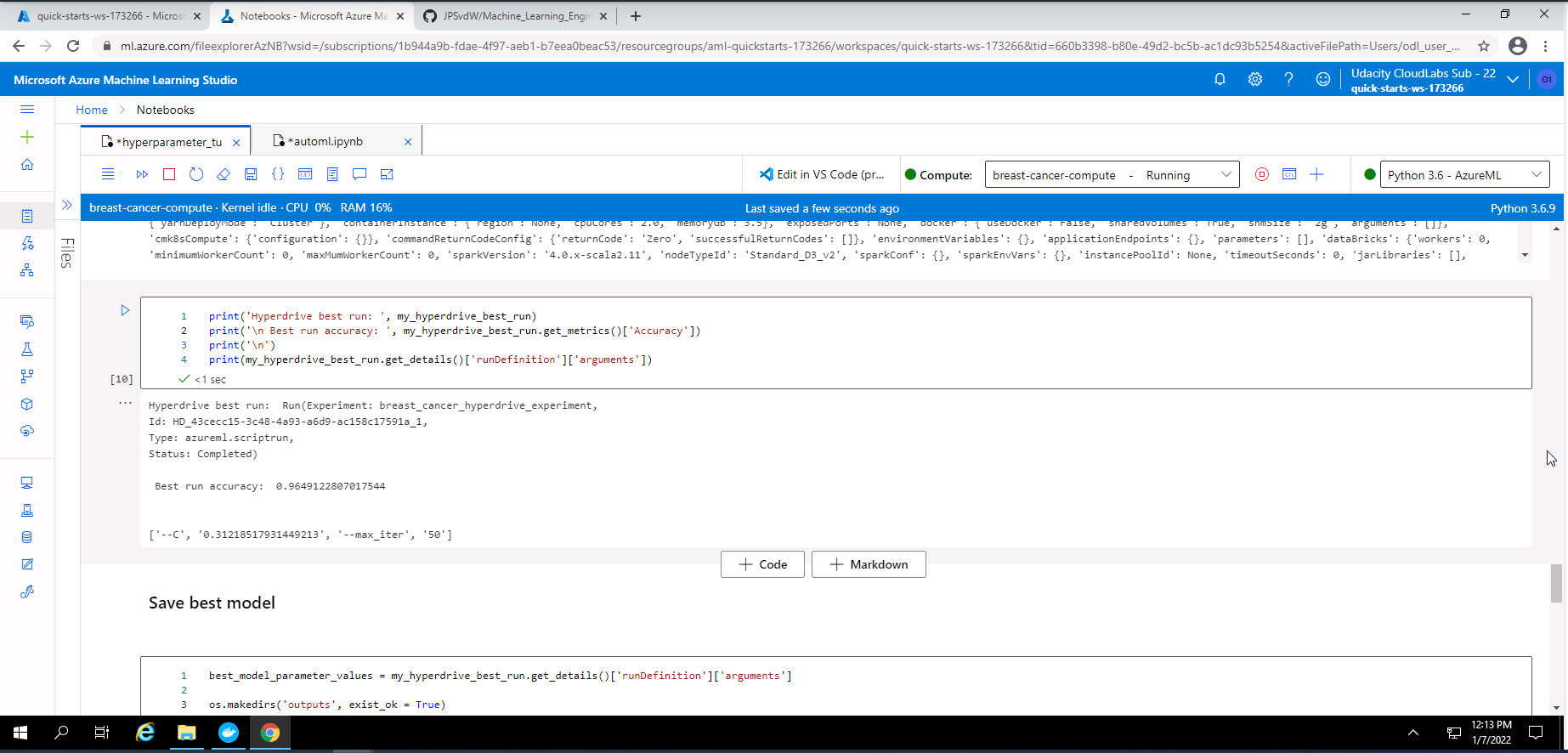Expand the Files pane with double chevron
The height and width of the screenshot is (753, 1568).
pos(67,205)
